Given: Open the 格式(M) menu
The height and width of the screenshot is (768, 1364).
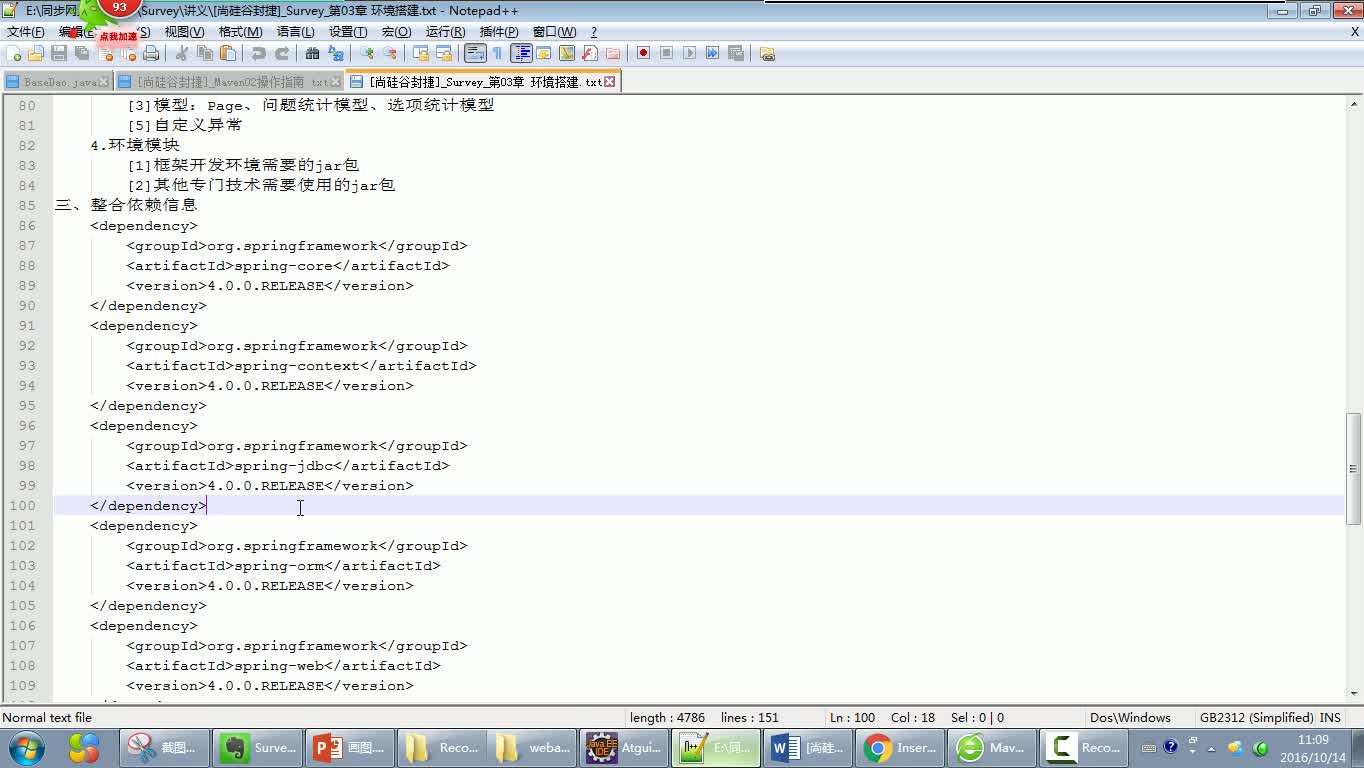Looking at the screenshot, I should (240, 32).
